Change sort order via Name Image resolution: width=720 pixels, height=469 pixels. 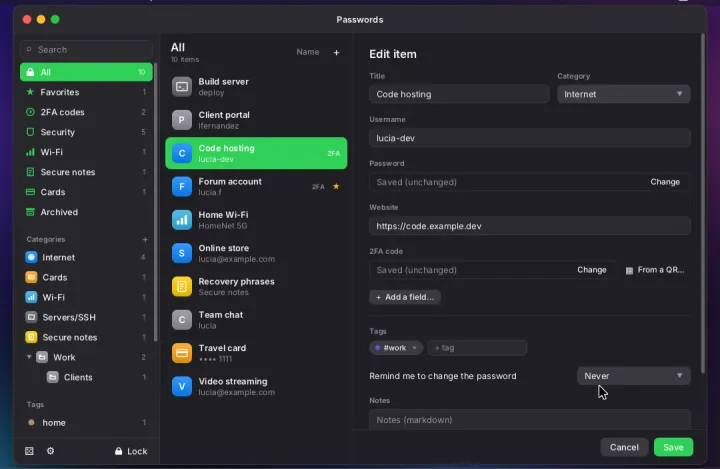pyautogui.click(x=308, y=52)
